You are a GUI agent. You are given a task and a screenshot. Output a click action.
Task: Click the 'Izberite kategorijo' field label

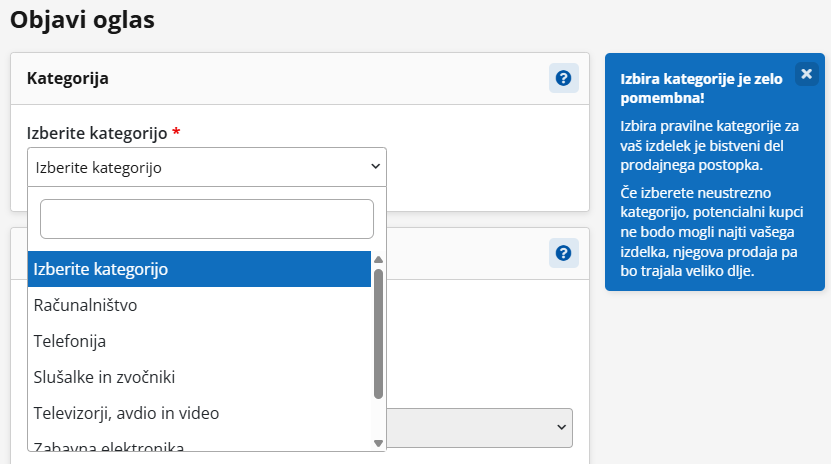pyautogui.click(x=96, y=133)
